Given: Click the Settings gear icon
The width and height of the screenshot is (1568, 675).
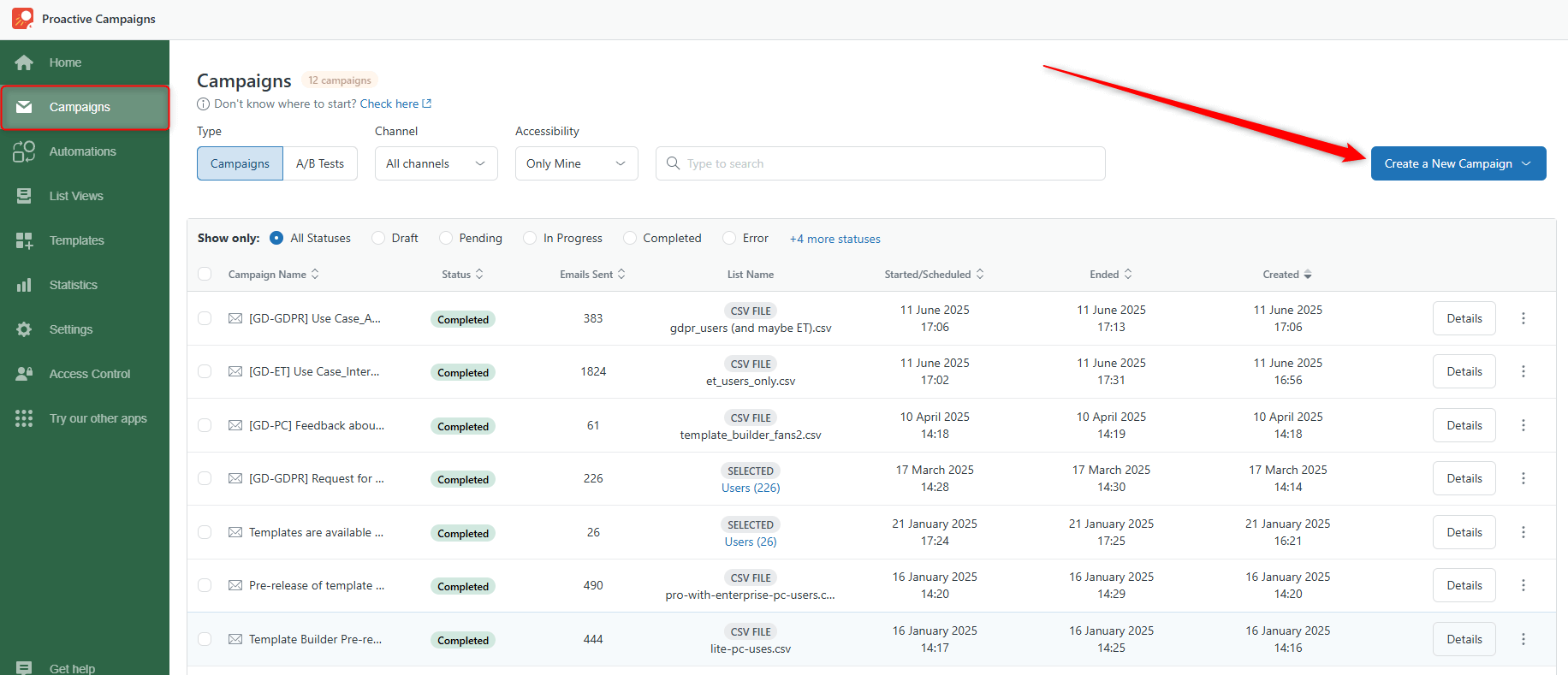Looking at the screenshot, I should tap(24, 329).
